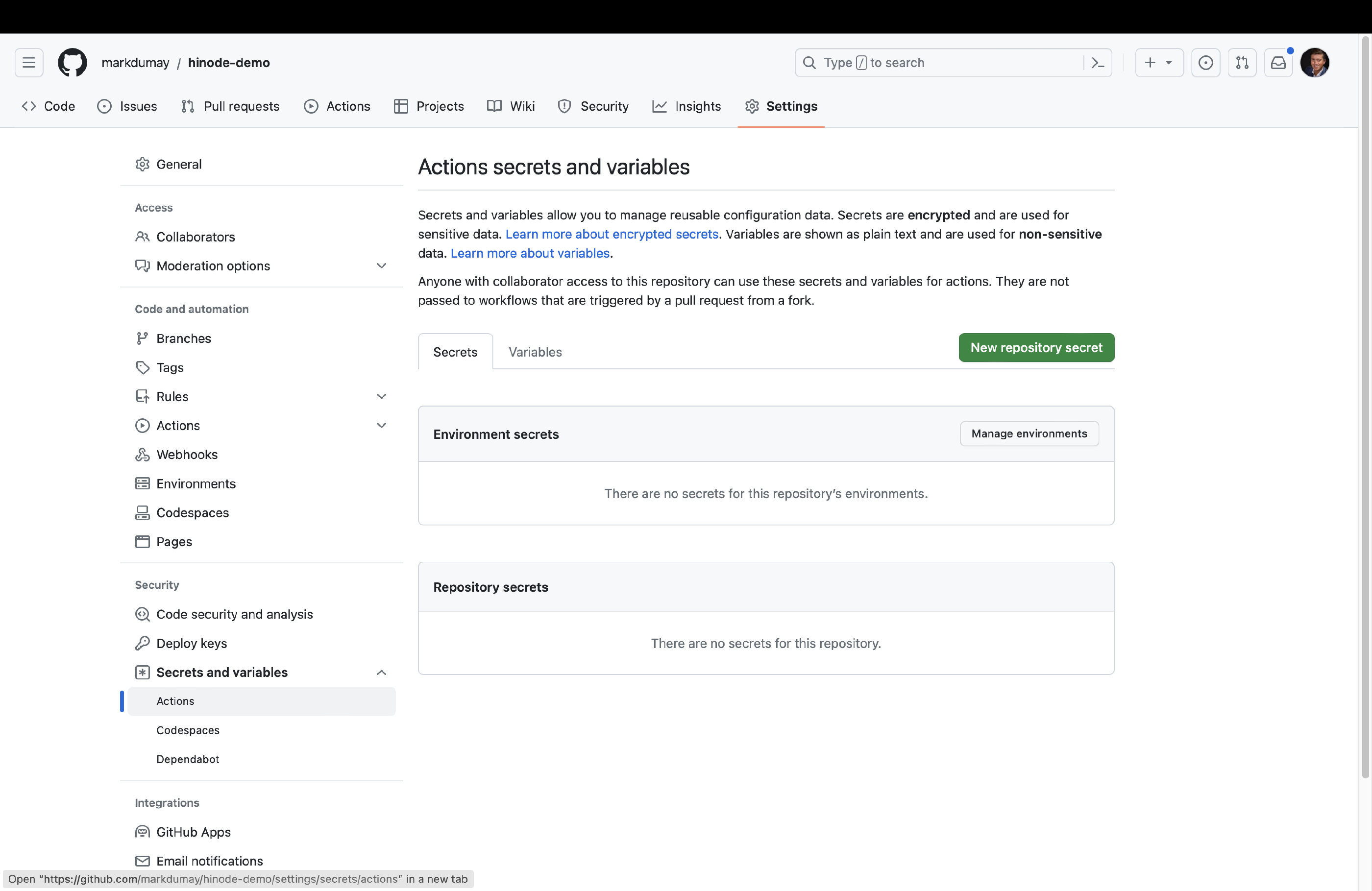Click Manage environments button

click(x=1029, y=433)
